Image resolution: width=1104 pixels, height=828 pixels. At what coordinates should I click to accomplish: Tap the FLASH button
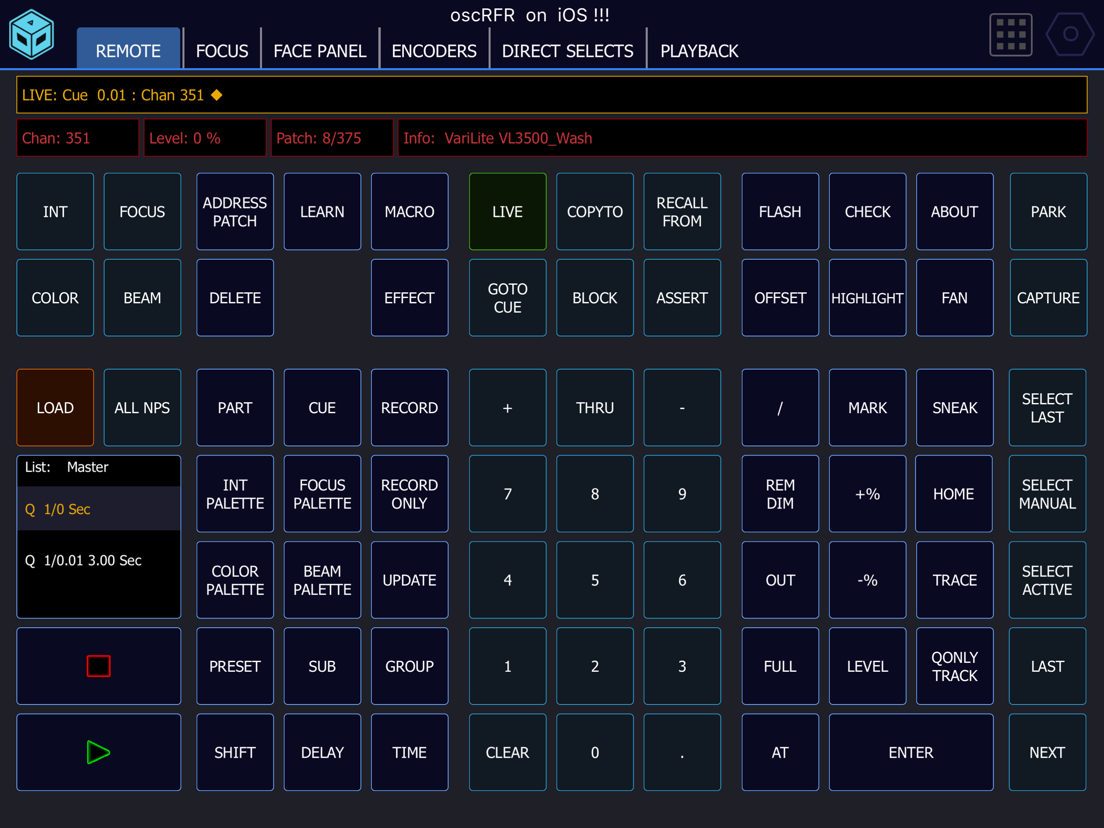780,211
